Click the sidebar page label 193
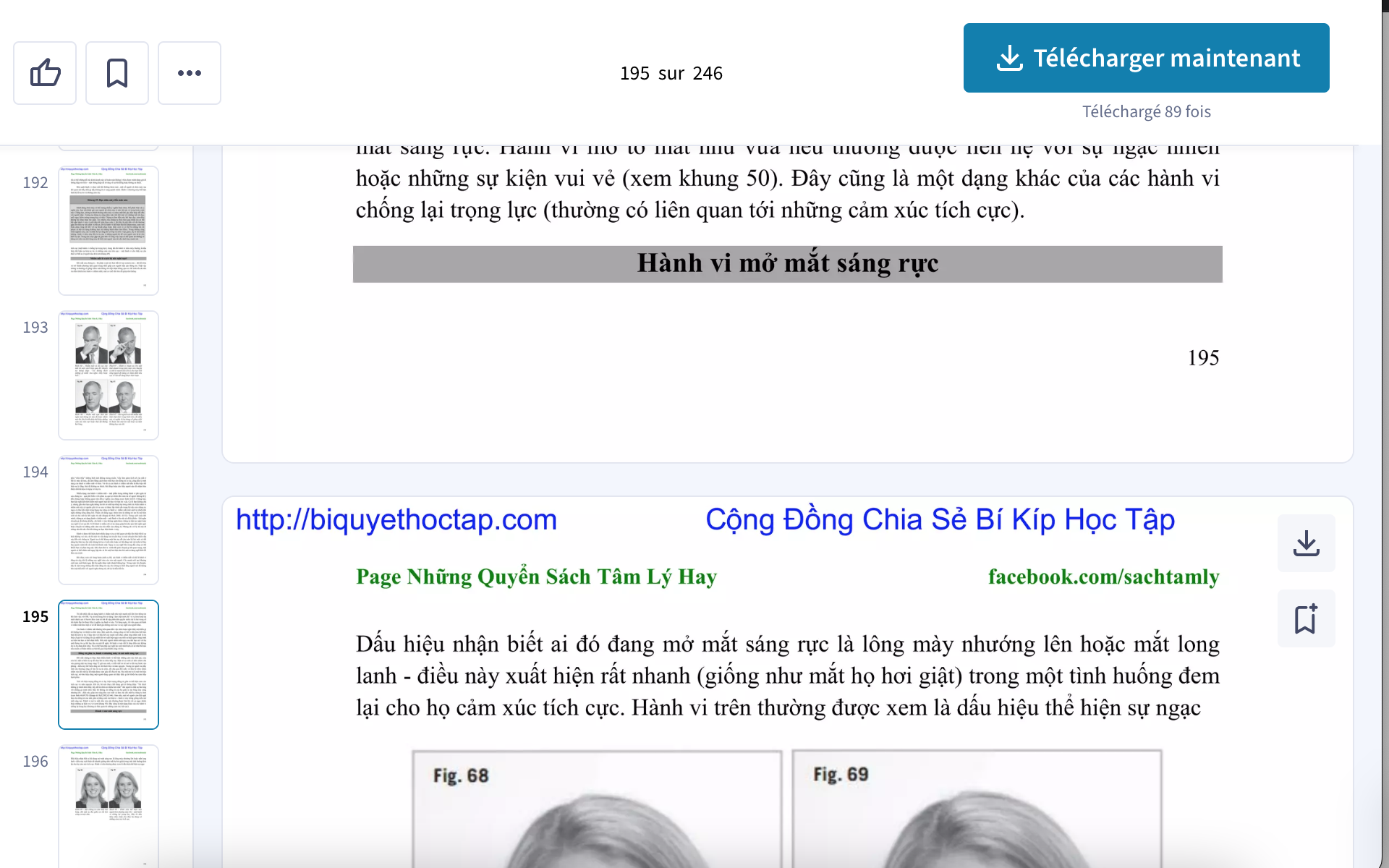This screenshot has height=868, width=1389. [35, 328]
